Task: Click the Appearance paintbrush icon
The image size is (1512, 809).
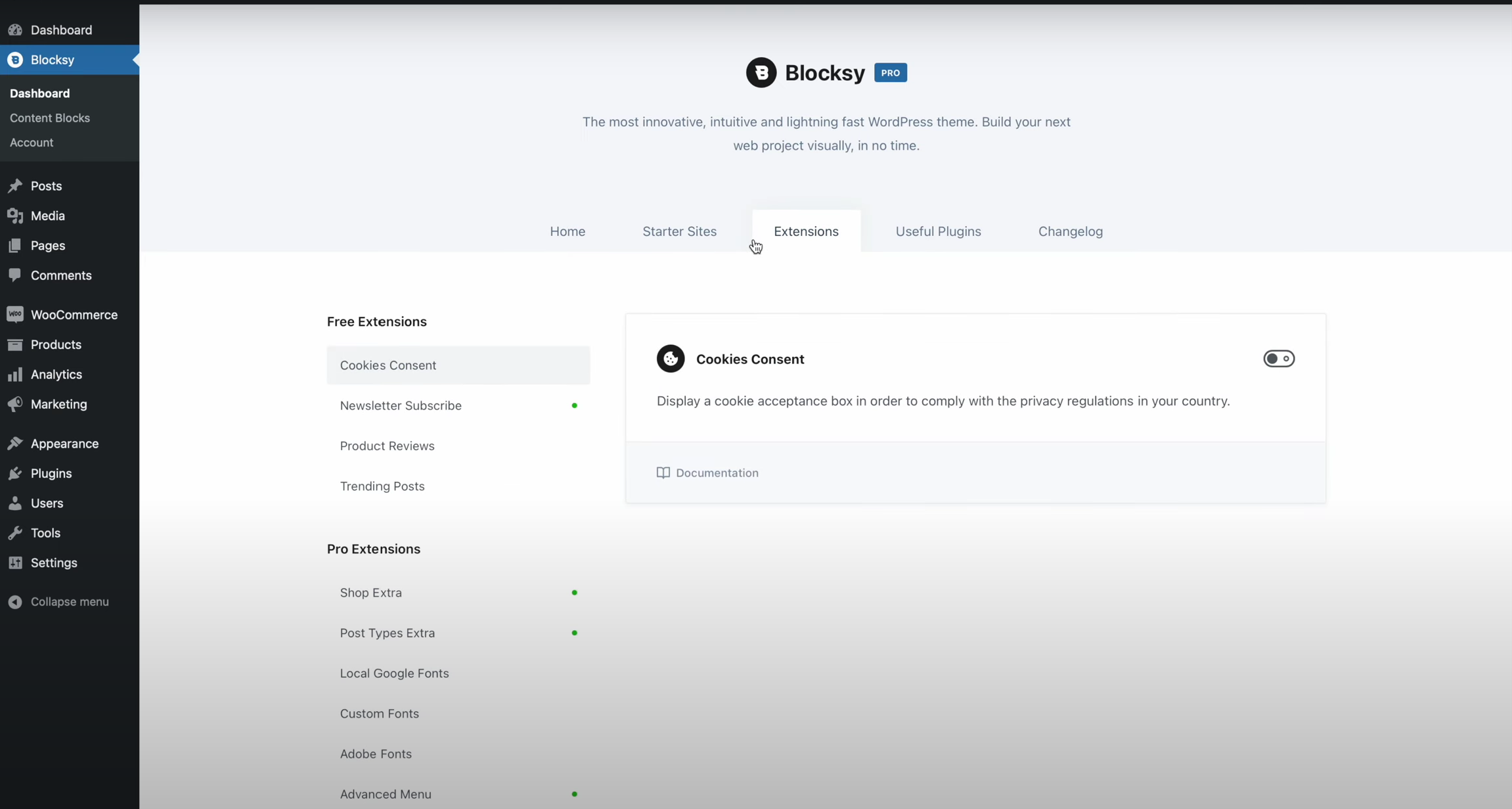Action: click(15, 444)
